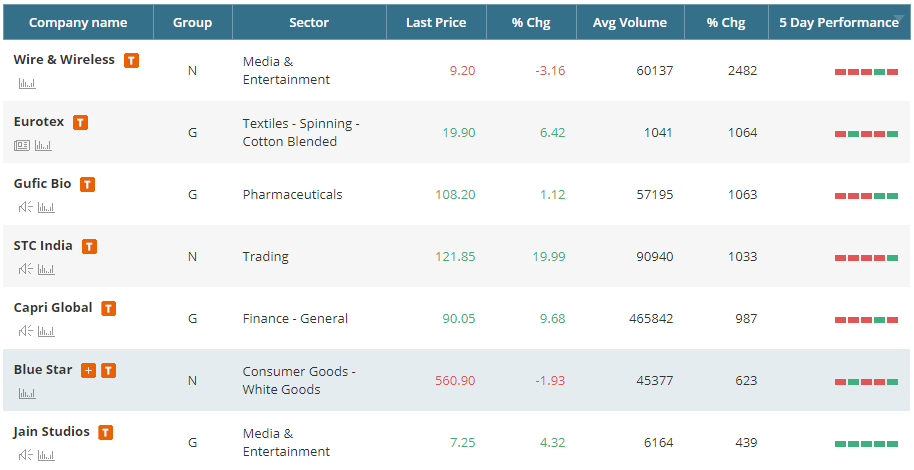Click average volume 60137 for Wire & Wireless

pyautogui.click(x=655, y=71)
